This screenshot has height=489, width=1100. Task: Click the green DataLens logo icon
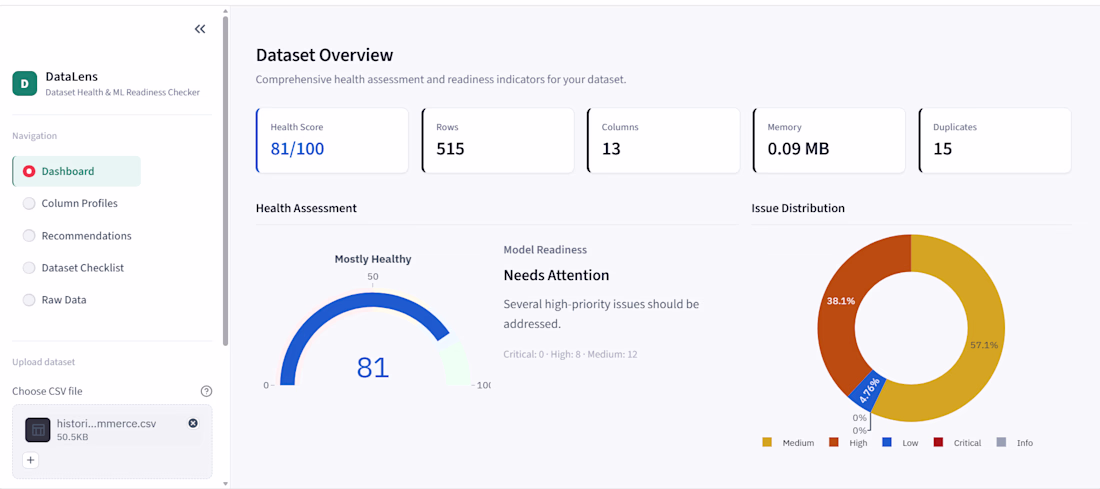(x=25, y=83)
